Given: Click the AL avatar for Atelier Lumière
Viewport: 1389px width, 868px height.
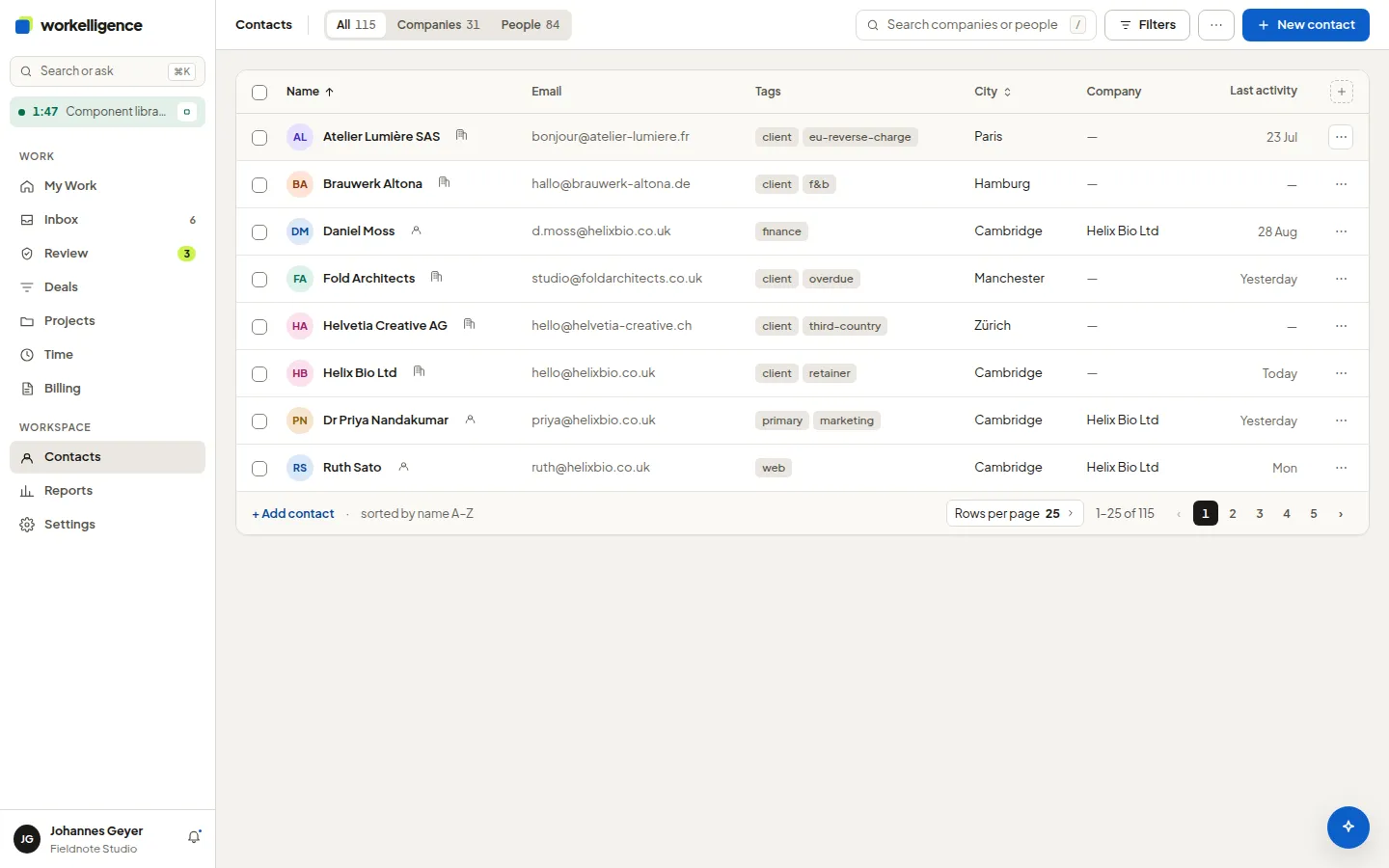Looking at the screenshot, I should click(300, 137).
